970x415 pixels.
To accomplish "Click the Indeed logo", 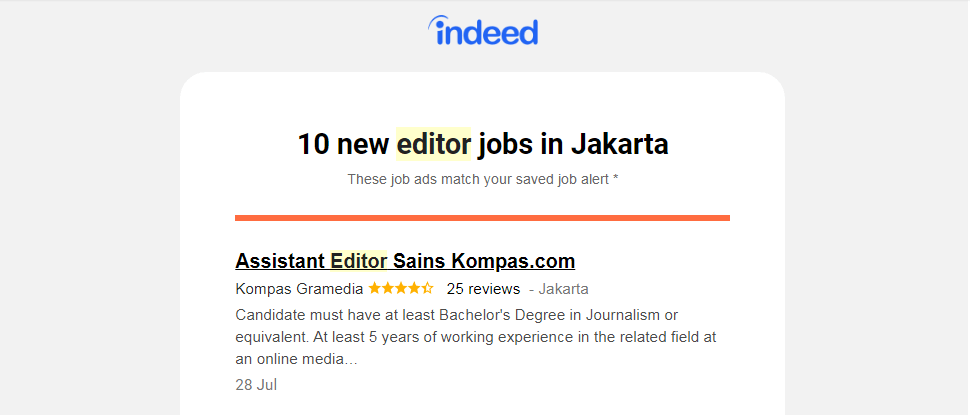I will 483,32.
